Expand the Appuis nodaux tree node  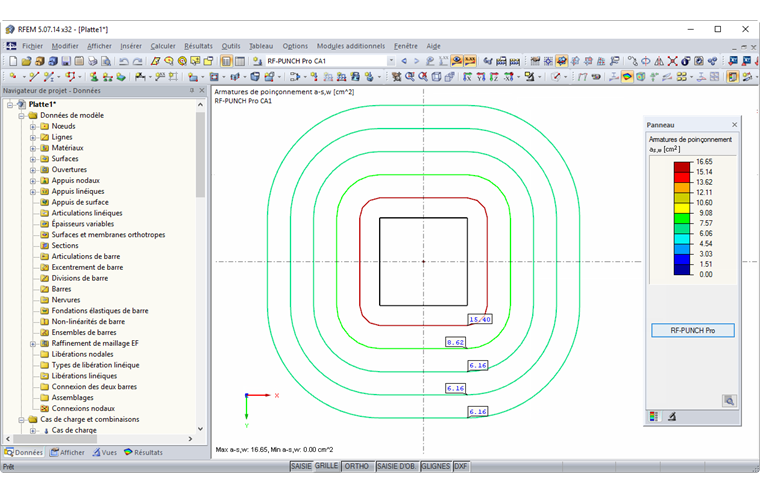click(x=33, y=181)
